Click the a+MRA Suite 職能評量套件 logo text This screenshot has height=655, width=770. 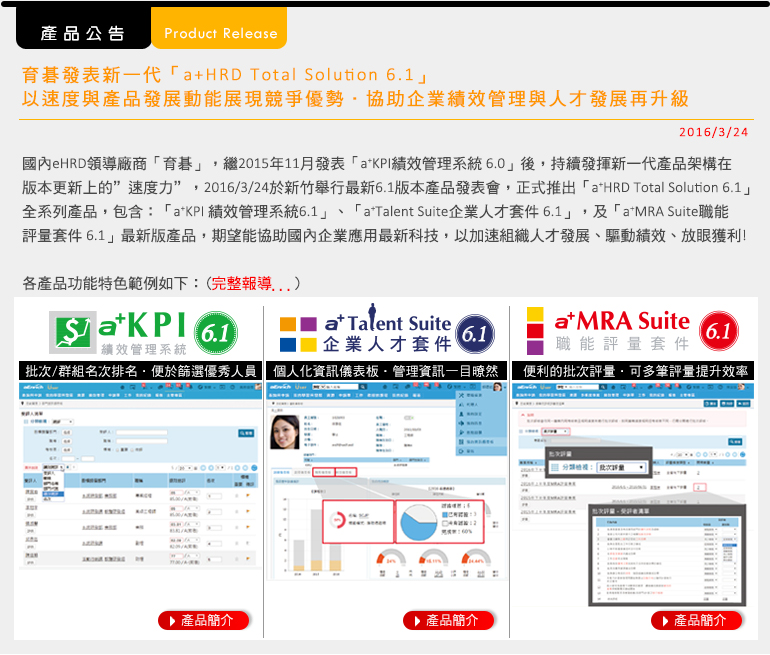623,331
